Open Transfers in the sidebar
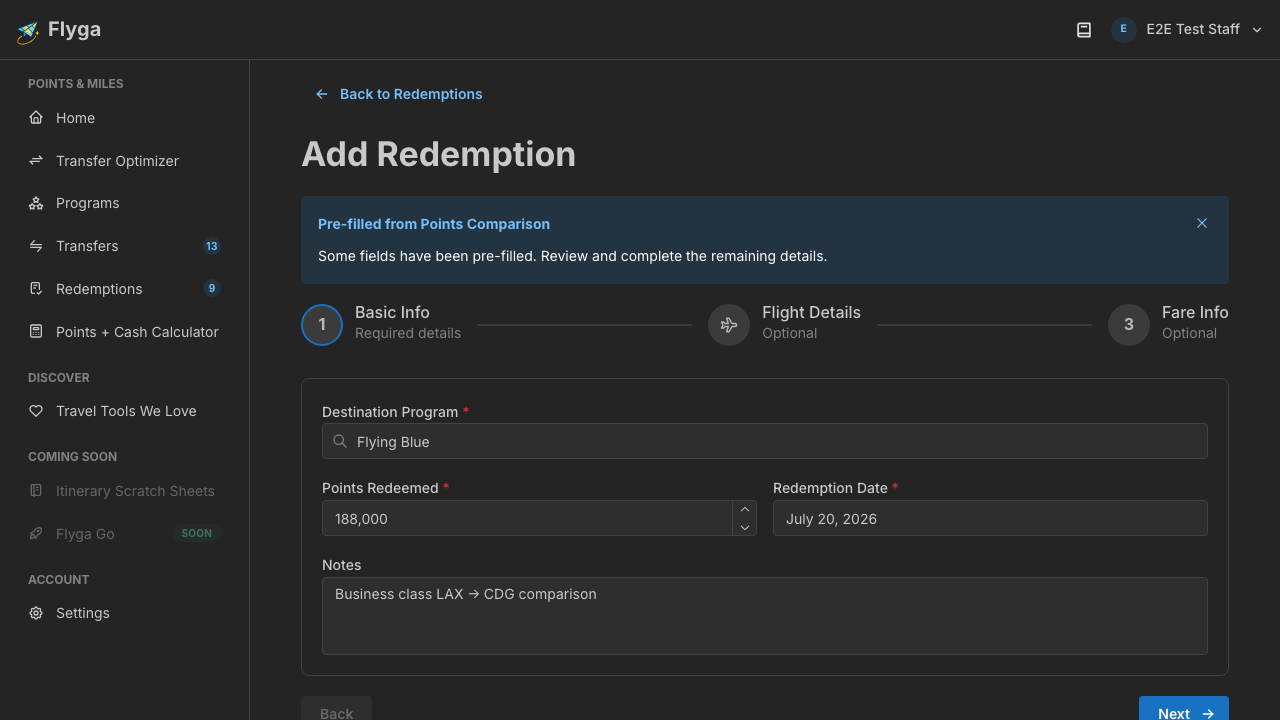The image size is (1280, 720). pyautogui.click(x=124, y=246)
